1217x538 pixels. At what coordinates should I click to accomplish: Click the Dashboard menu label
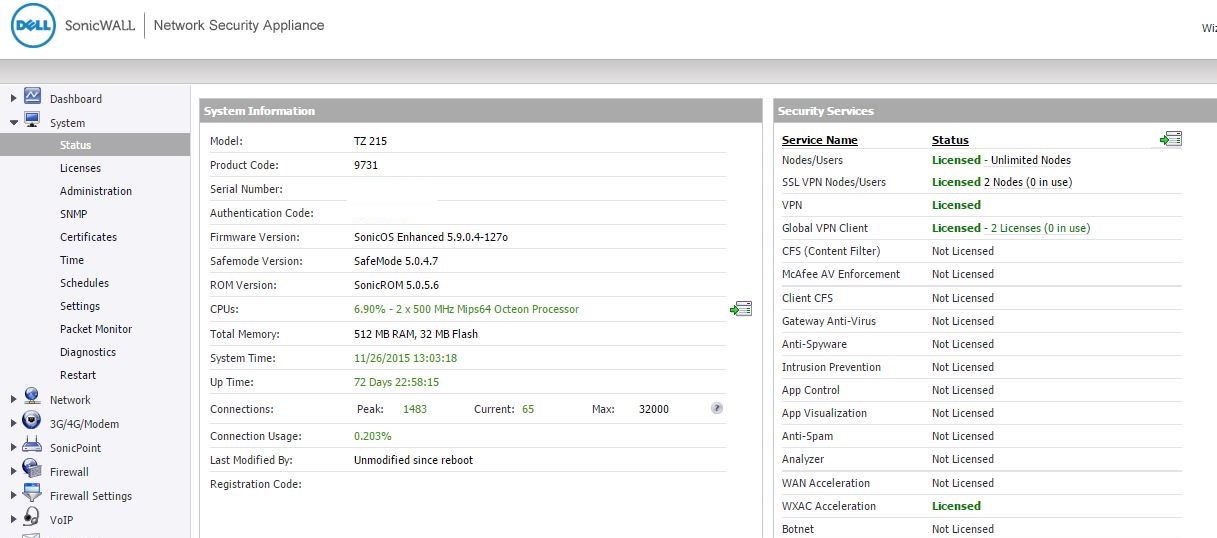pos(76,99)
